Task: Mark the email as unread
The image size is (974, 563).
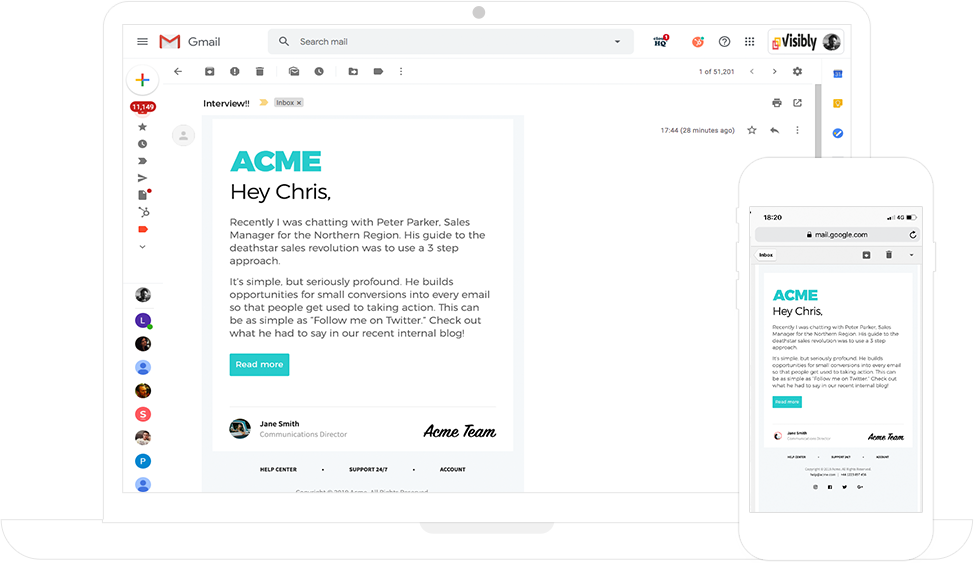Action: tap(294, 71)
